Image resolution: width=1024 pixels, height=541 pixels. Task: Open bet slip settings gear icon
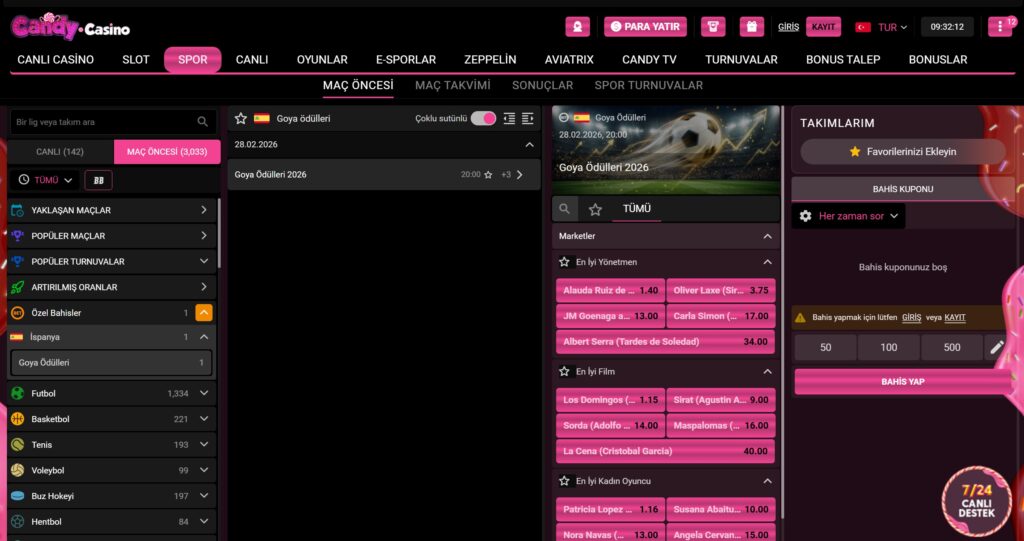(805, 216)
